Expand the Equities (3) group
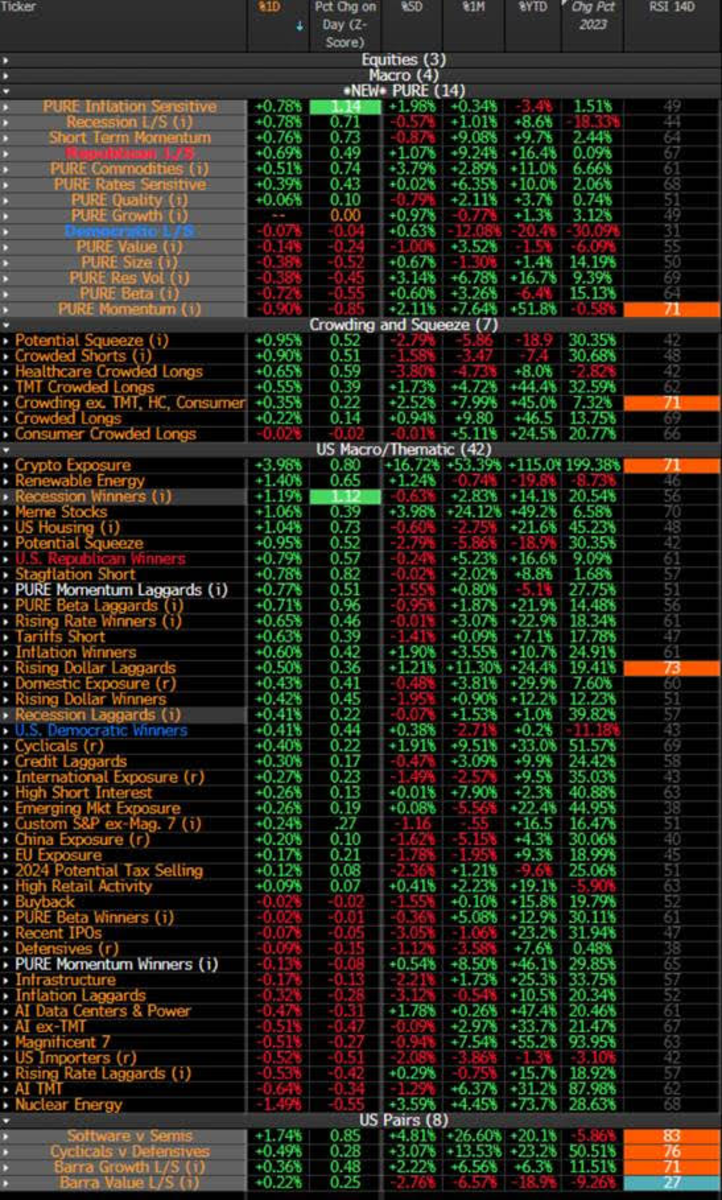Screen dimensions: 722x1200 (x=6, y=60)
